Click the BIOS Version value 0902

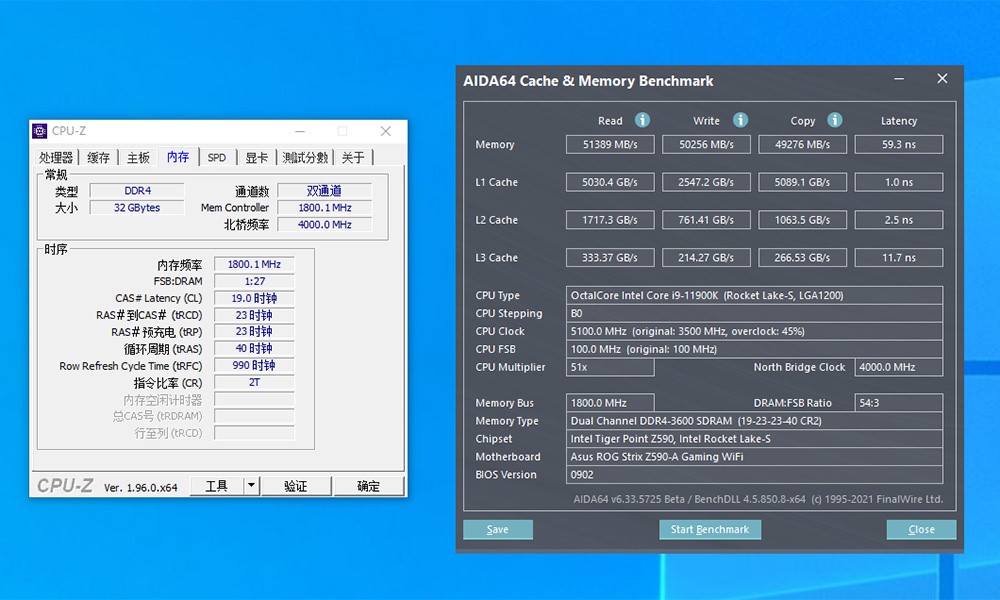[x=754, y=474]
